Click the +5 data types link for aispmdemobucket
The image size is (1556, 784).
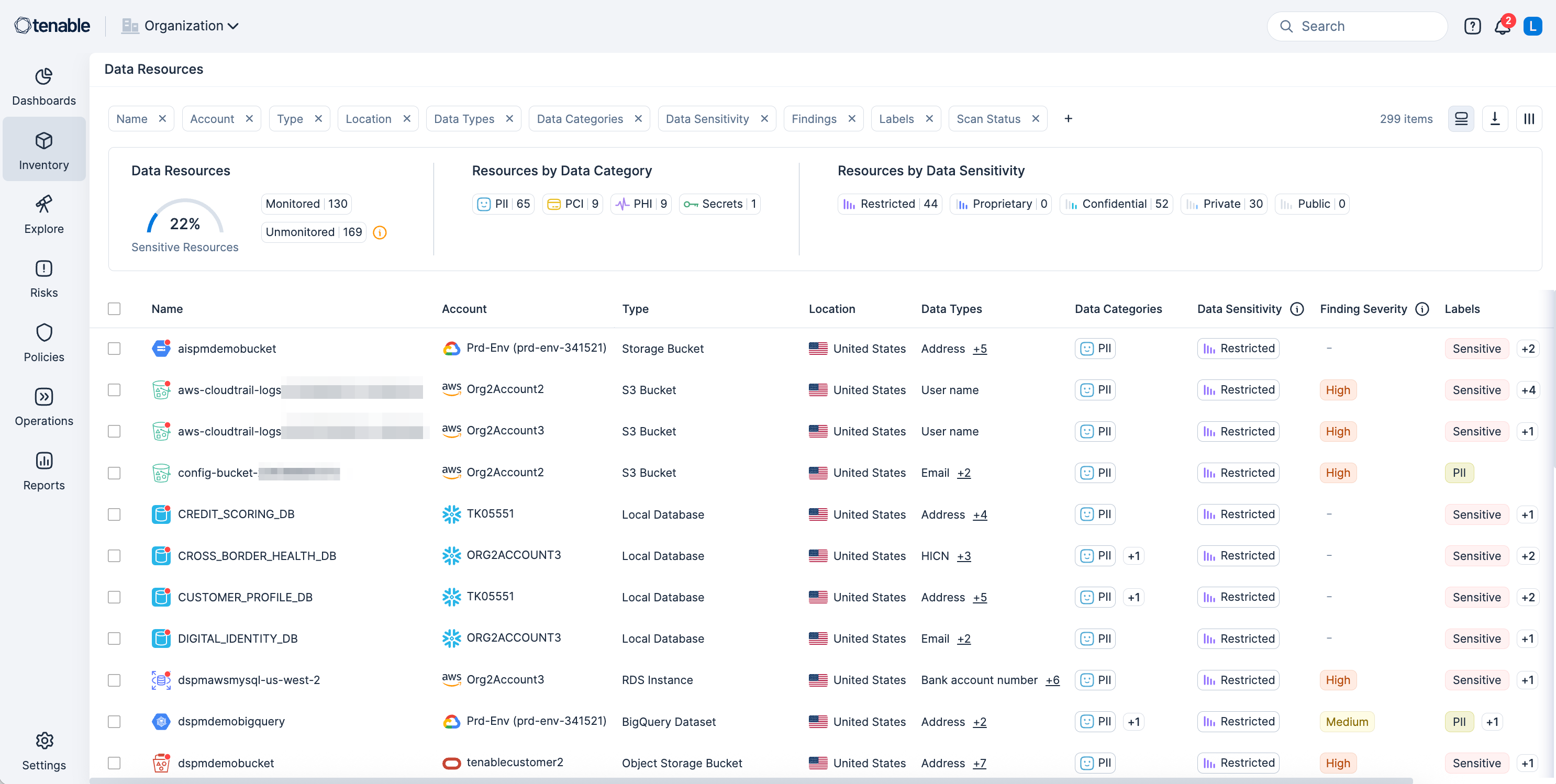(x=979, y=349)
